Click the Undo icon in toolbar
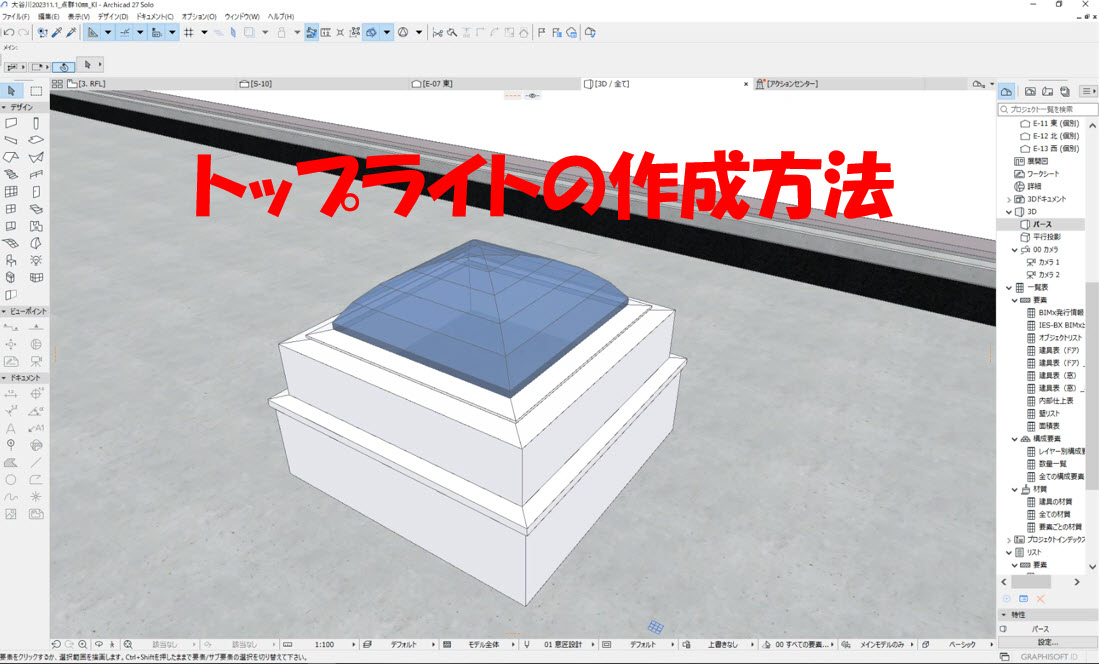 pos(9,32)
